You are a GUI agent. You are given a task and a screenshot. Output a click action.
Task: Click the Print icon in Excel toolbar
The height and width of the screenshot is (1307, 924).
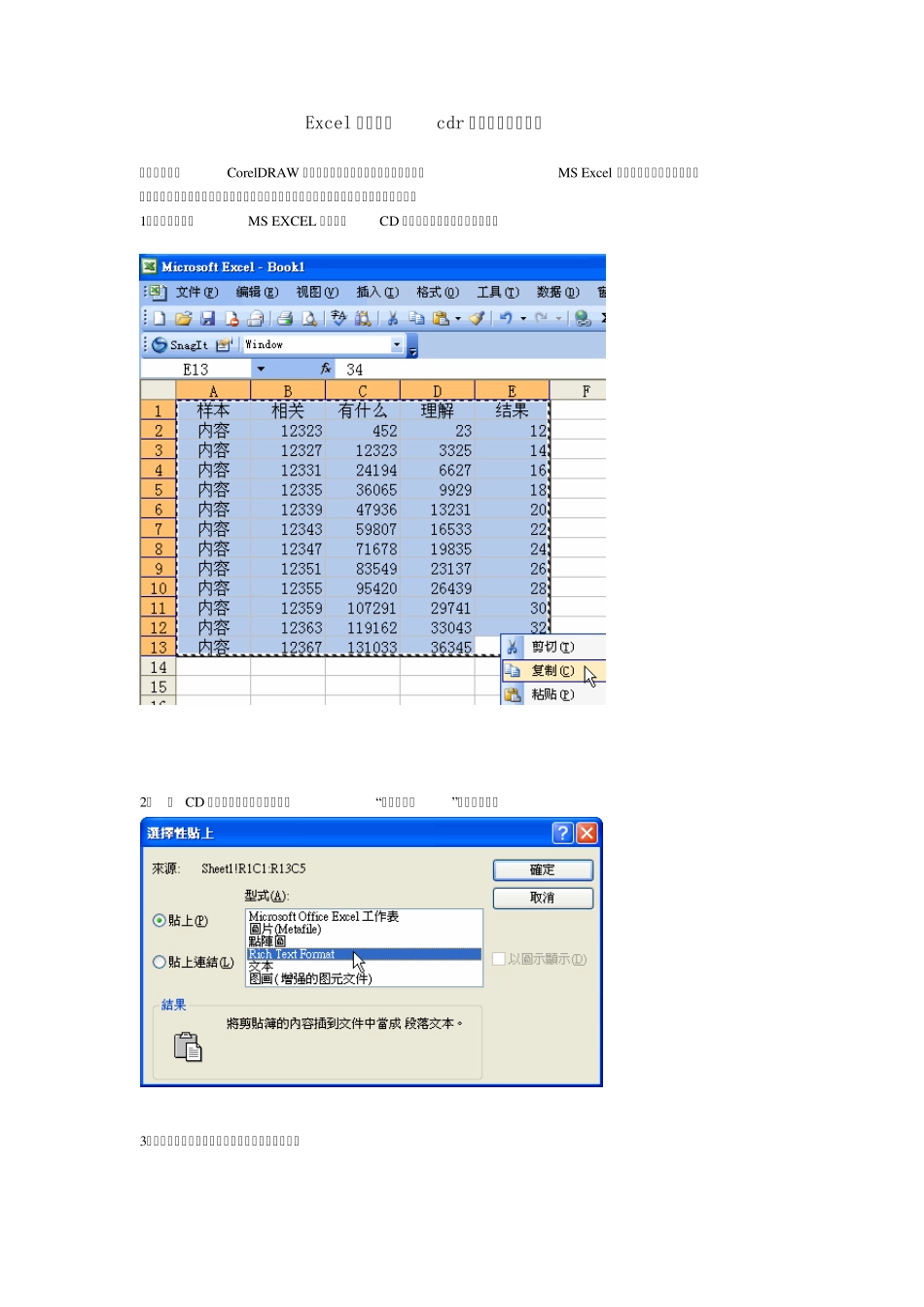[285, 318]
